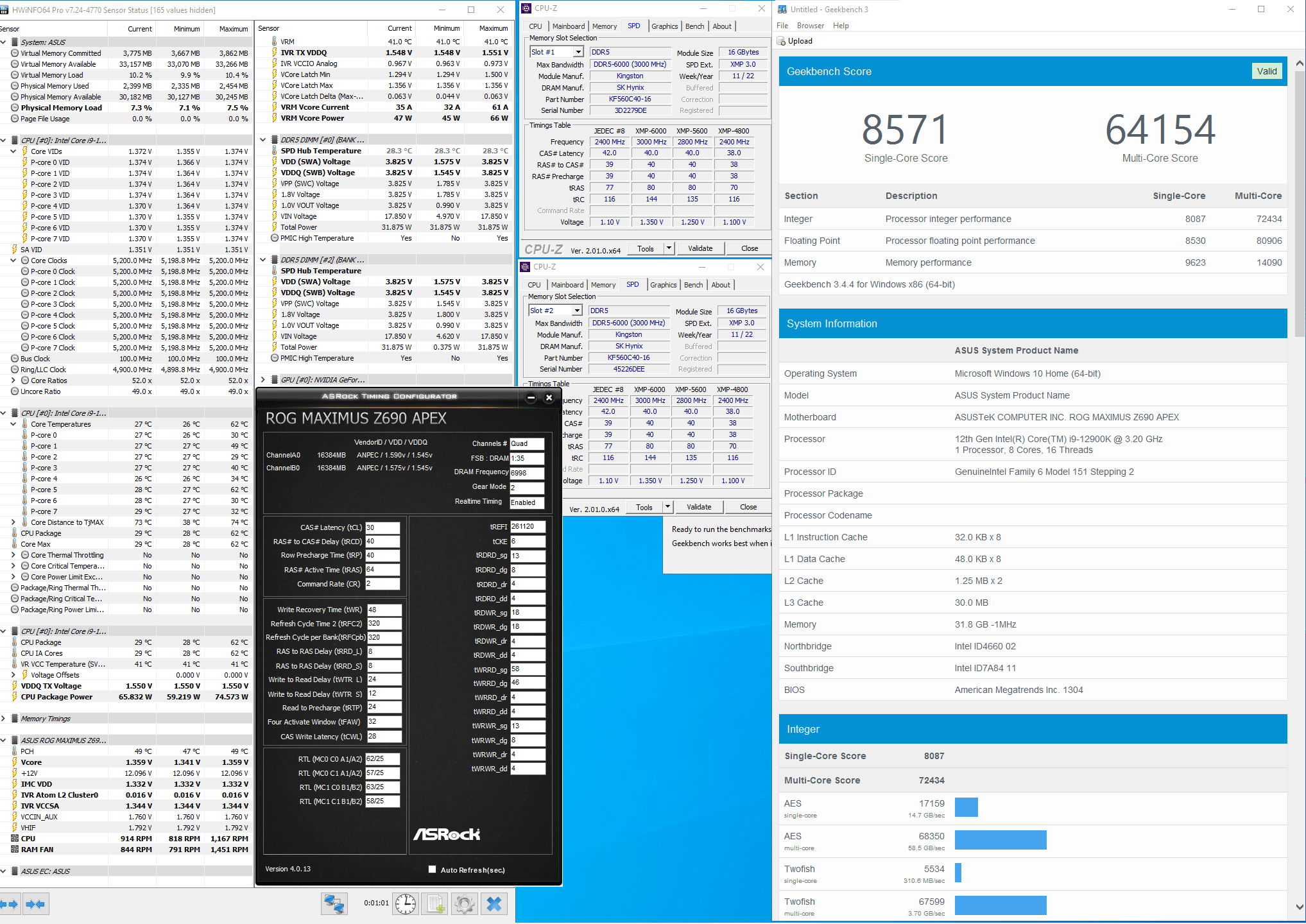This screenshot has height=924, width=1306.
Task: Collapse Core VIDs tree node
Action: [x=13, y=151]
